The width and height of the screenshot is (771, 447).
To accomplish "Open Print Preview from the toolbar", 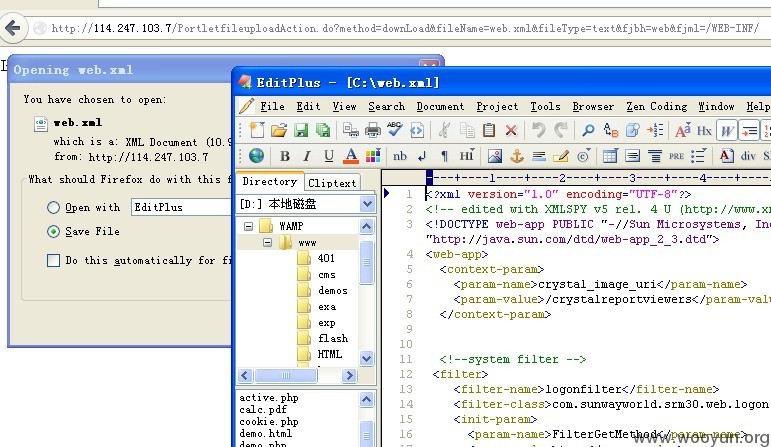I will click(x=351, y=130).
